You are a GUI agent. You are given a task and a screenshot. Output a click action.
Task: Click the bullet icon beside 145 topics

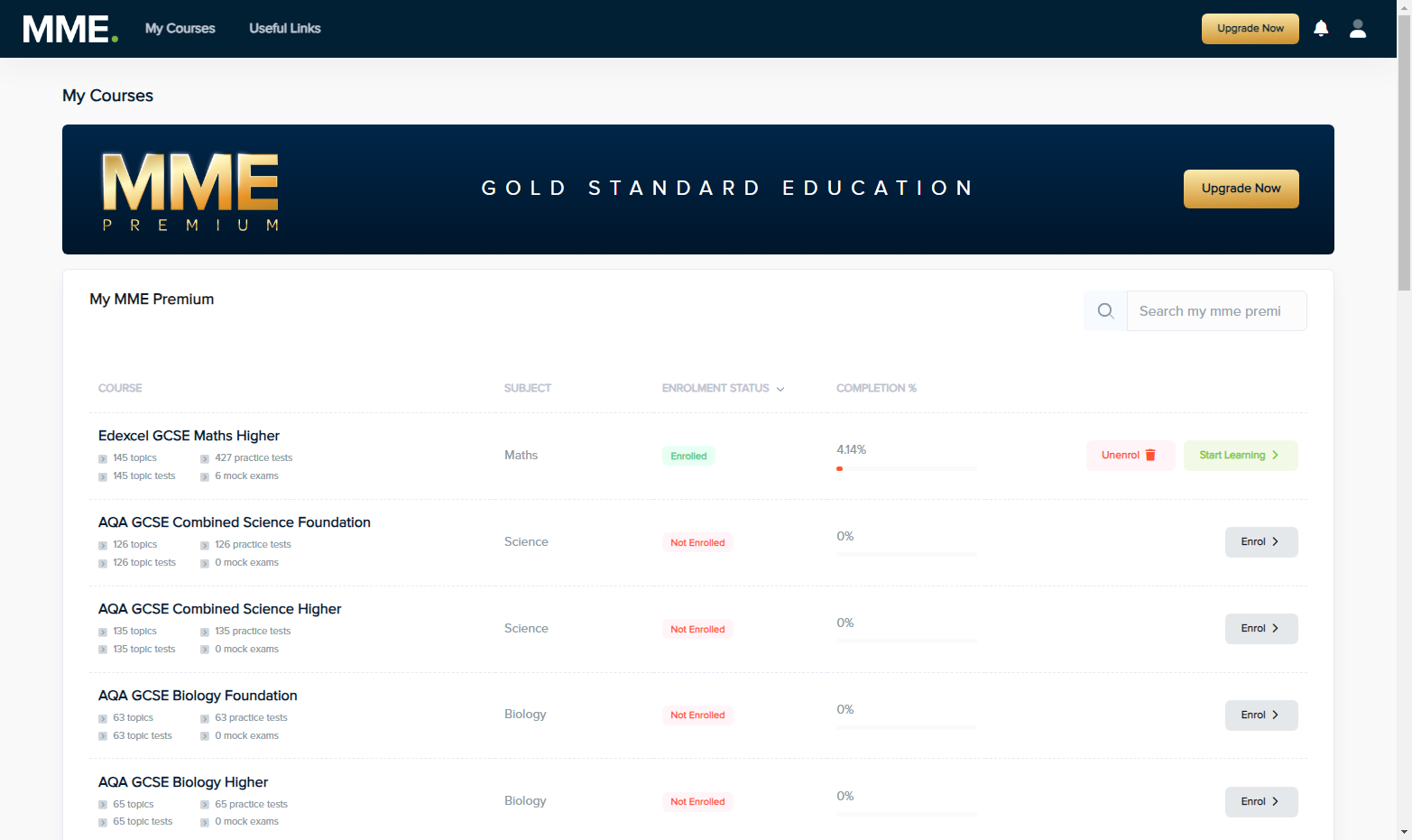[x=103, y=458]
